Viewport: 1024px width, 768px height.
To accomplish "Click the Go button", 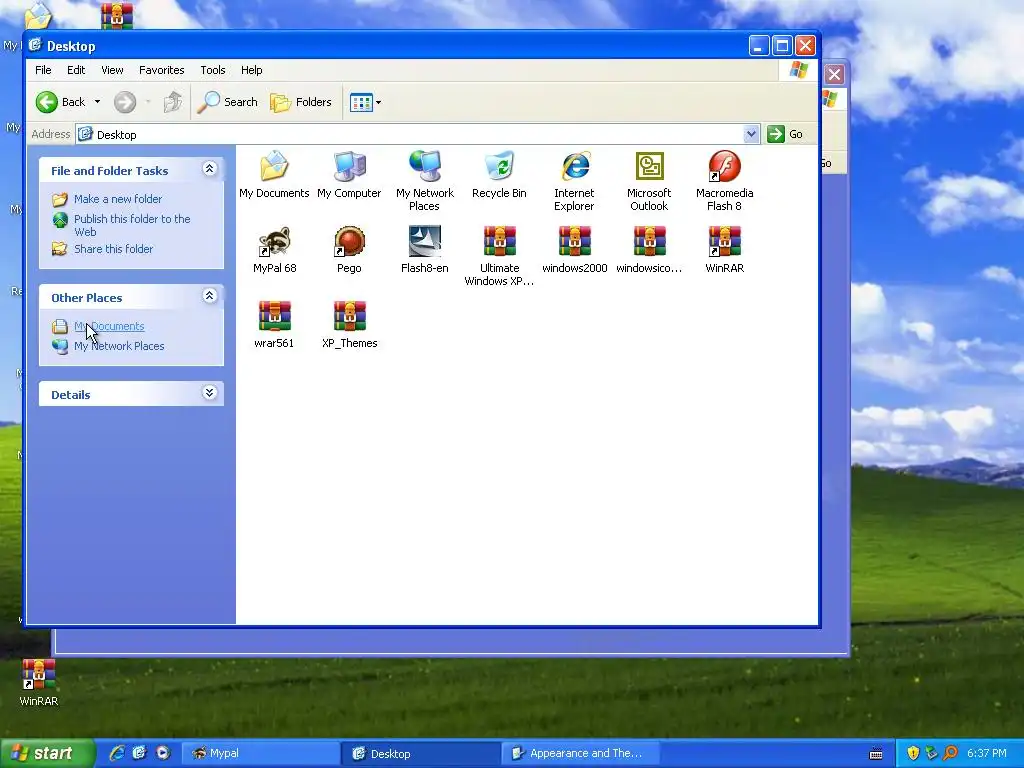I will (786, 134).
